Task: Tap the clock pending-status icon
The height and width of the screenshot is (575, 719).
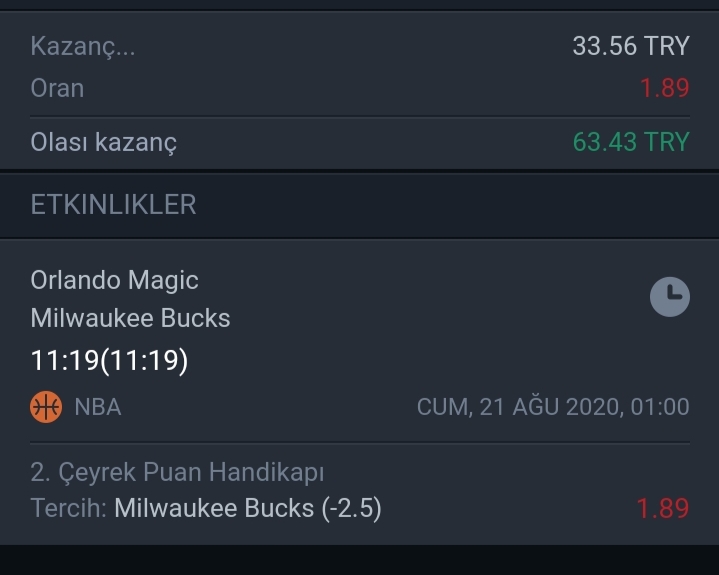Action: pyautogui.click(x=669, y=297)
